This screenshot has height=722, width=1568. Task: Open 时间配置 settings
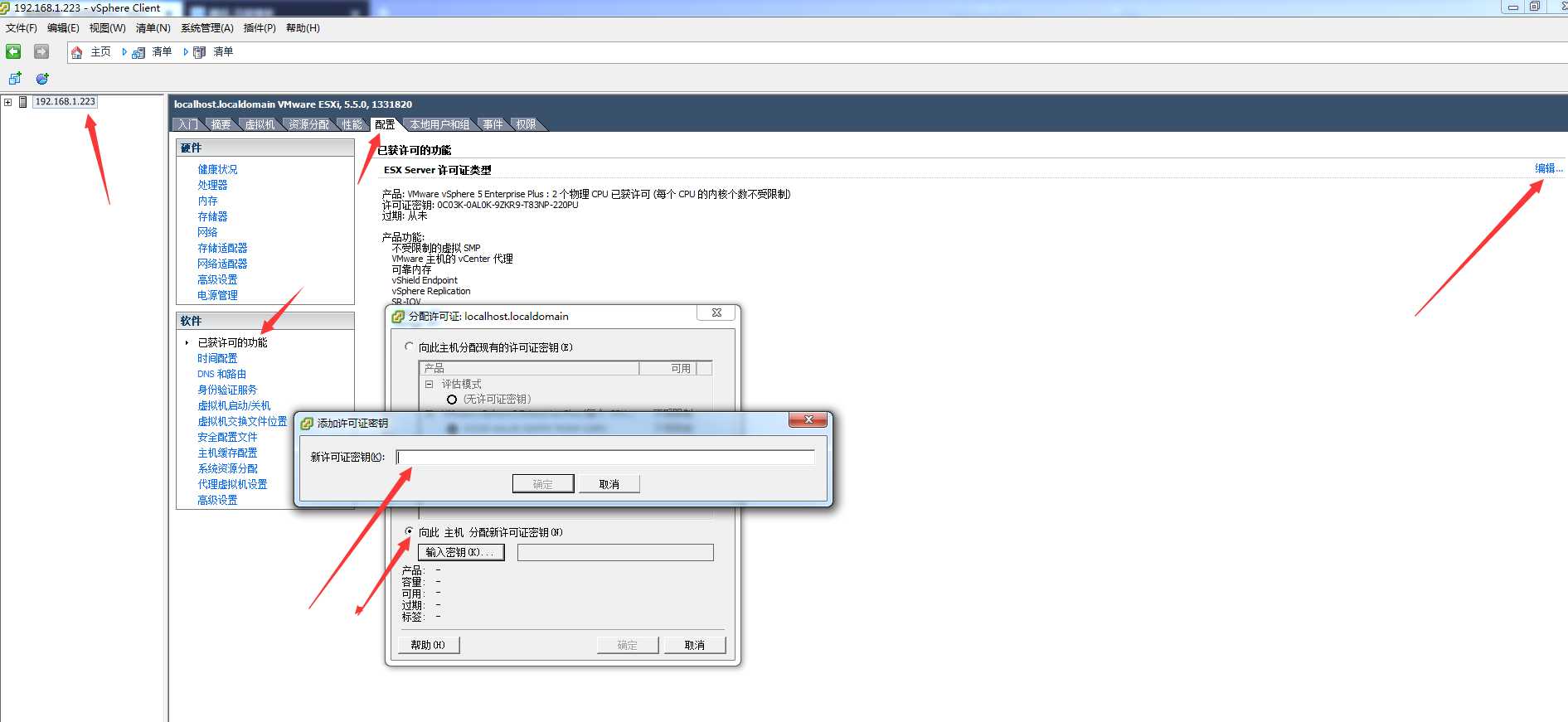[217, 358]
